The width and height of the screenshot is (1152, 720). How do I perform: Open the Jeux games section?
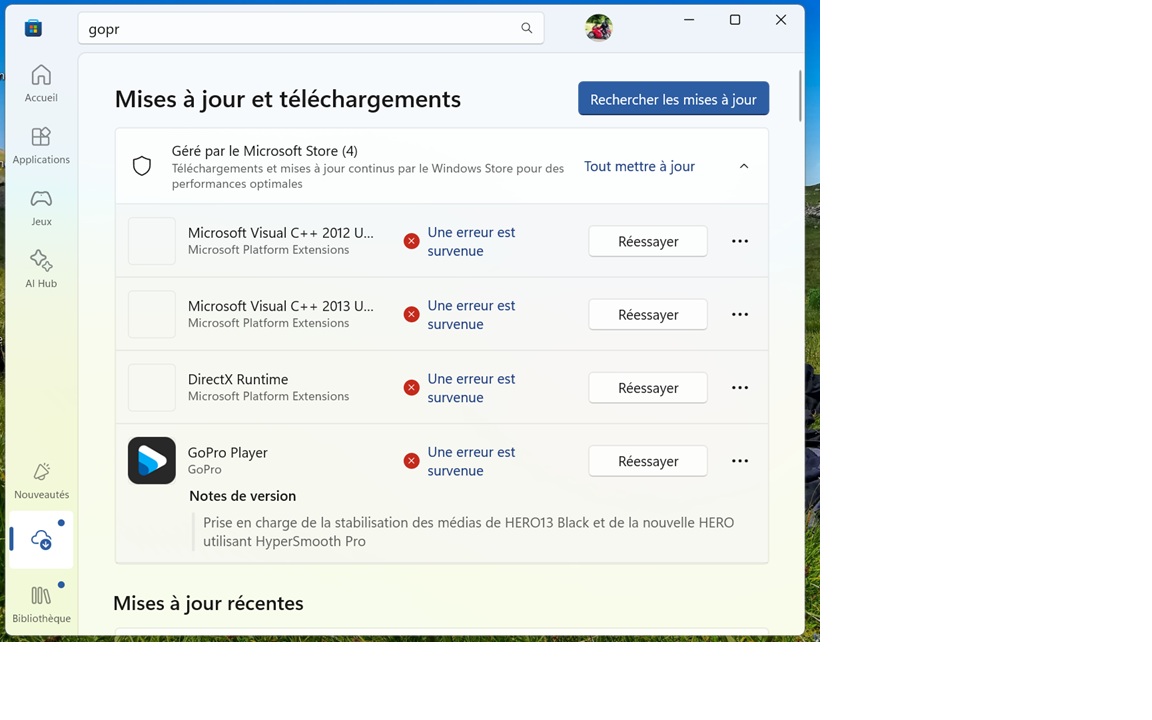[x=41, y=207]
